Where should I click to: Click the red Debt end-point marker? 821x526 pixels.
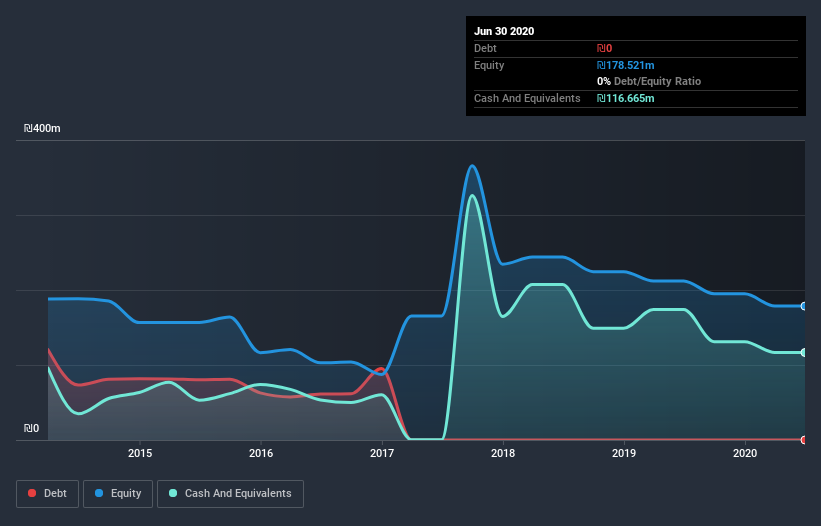(x=804, y=440)
